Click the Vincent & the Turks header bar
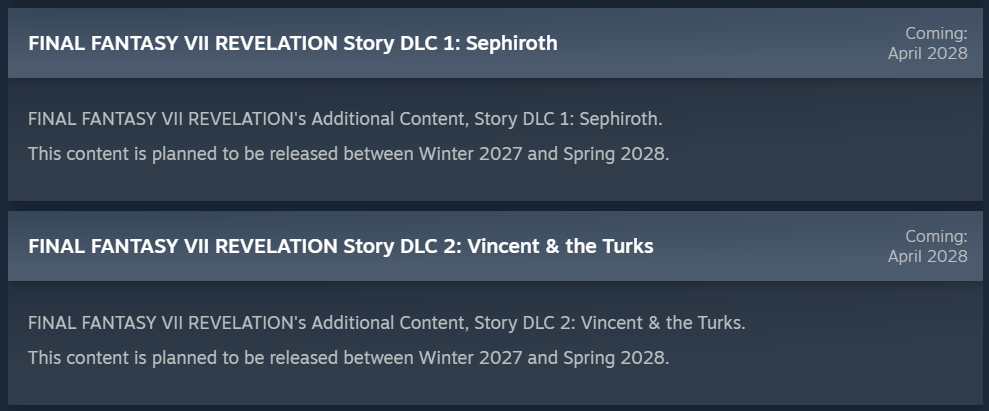The height and width of the screenshot is (411, 989). coord(495,246)
